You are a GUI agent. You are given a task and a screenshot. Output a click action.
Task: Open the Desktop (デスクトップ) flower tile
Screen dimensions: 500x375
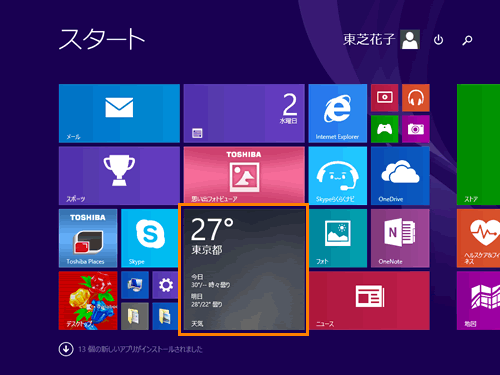[88, 301]
